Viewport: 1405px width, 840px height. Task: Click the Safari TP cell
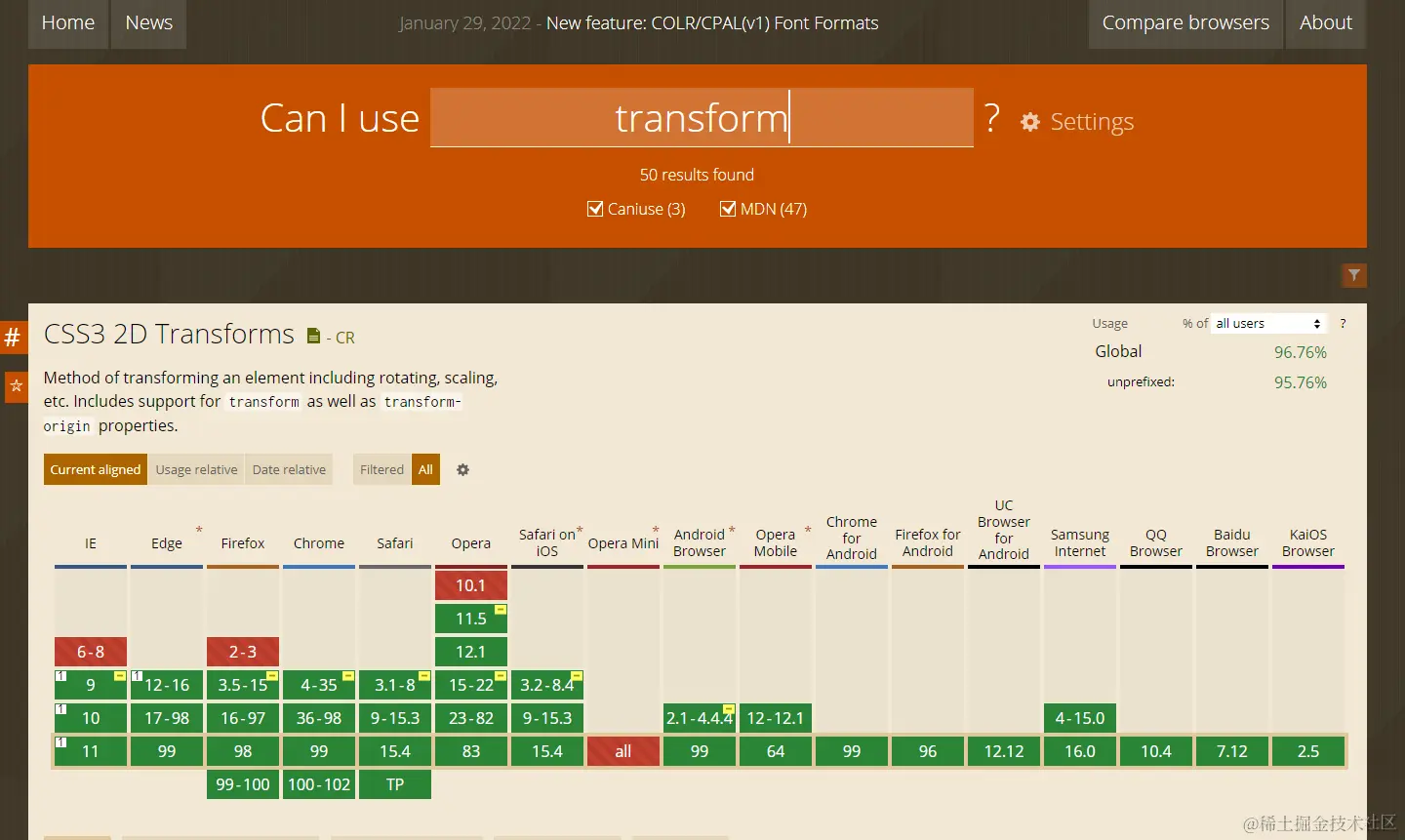click(x=395, y=784)
